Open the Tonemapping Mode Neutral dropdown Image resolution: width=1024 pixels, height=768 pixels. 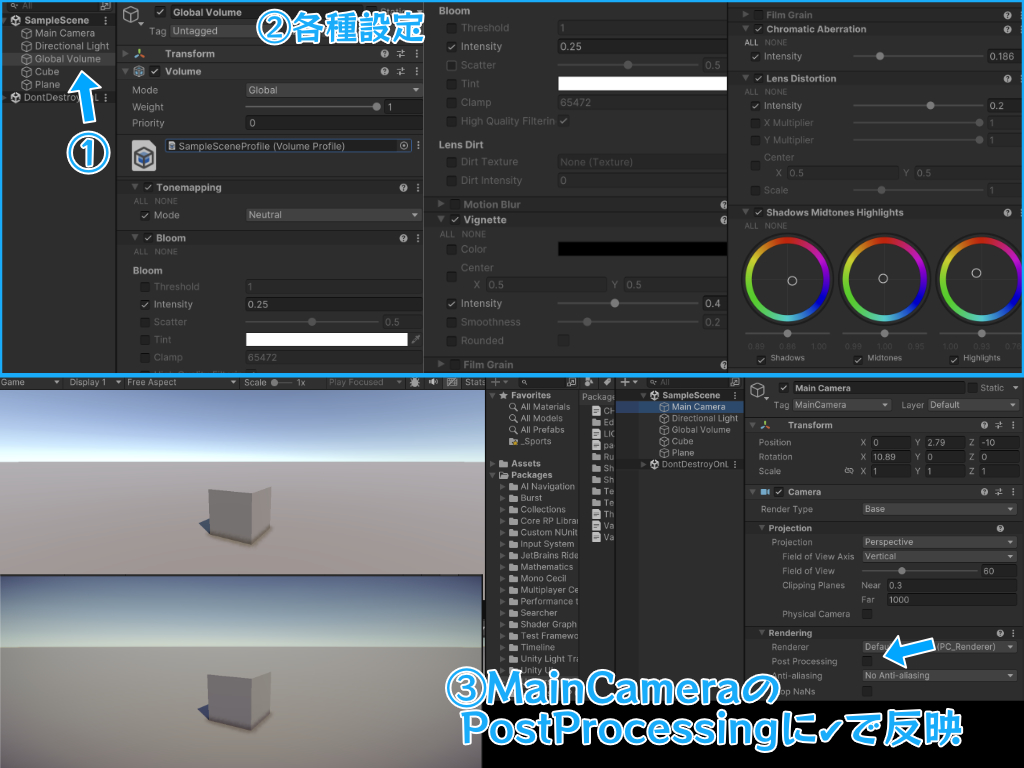333,215
